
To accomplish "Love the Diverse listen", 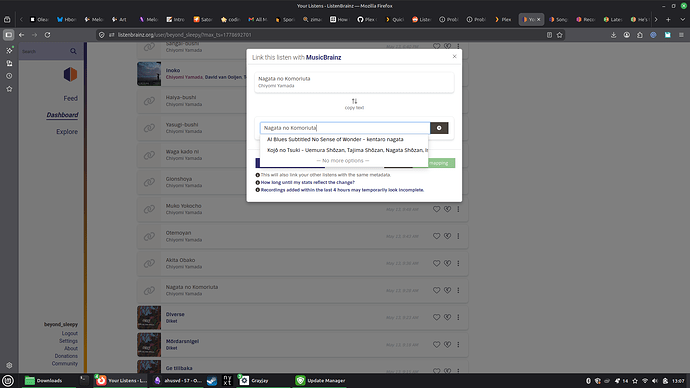I will pos(437,317).
